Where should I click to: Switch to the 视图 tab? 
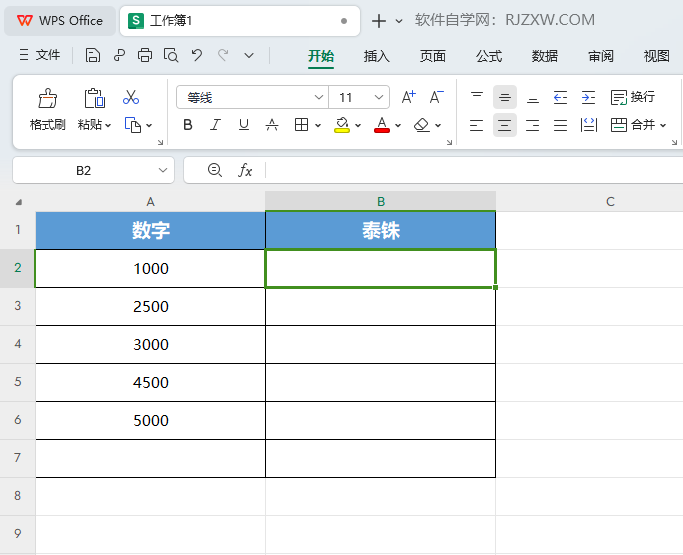click(x=656, y=56)
